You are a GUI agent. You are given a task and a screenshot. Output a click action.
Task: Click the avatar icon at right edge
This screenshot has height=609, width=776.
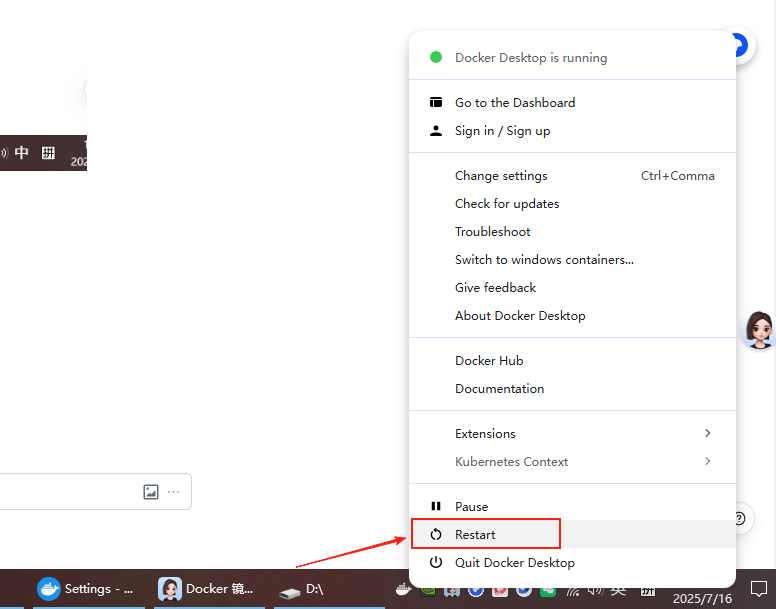click(759, 329)
